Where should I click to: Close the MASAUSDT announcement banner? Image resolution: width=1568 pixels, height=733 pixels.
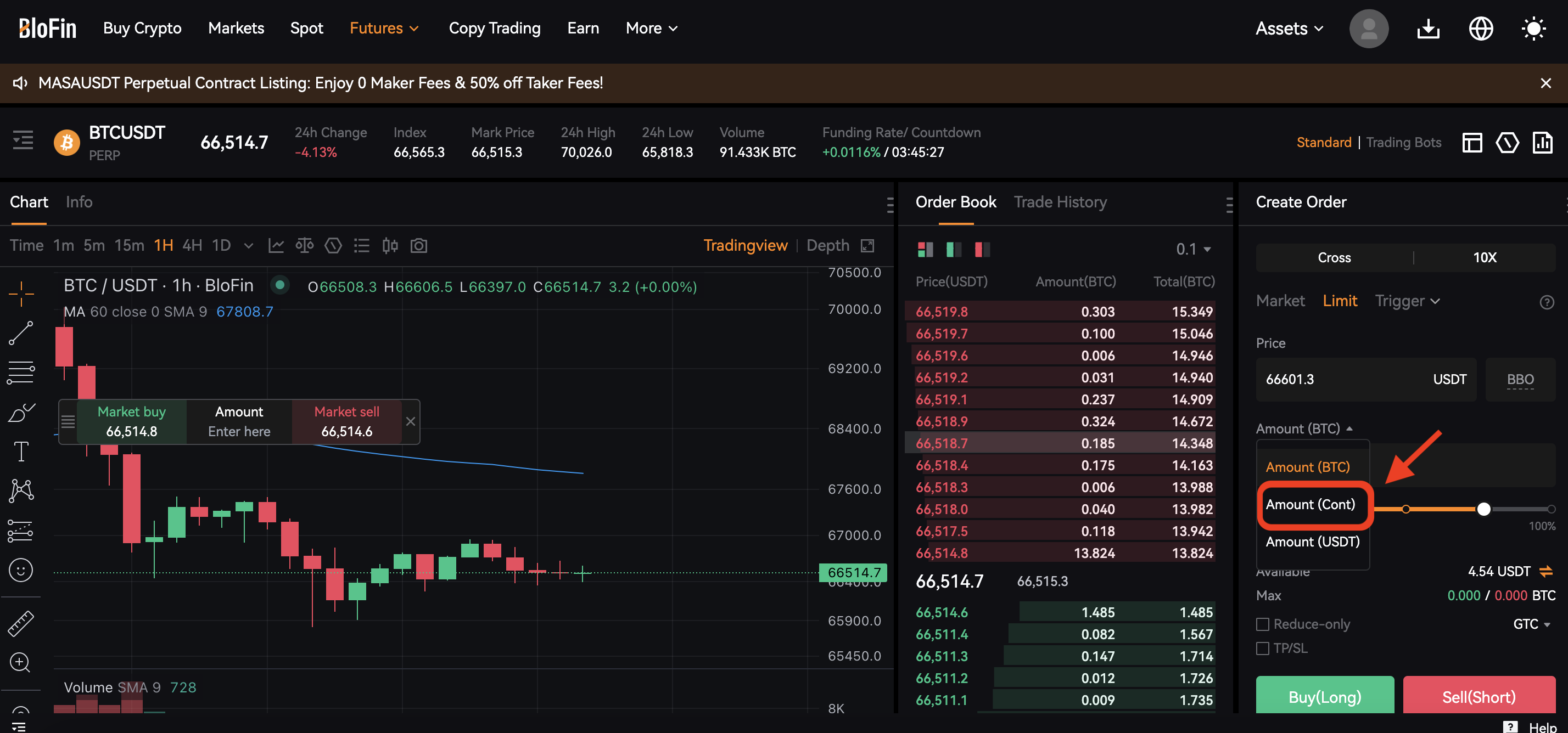(1545, 83)
